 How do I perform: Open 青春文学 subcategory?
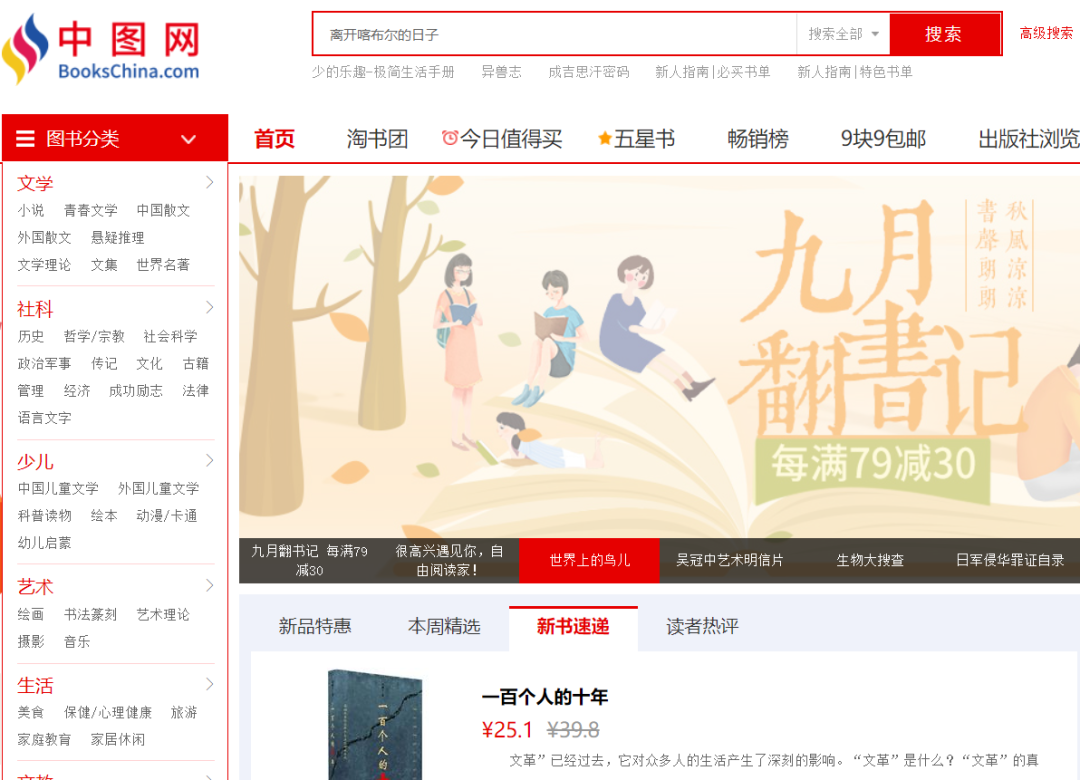(x=90, y=210)
